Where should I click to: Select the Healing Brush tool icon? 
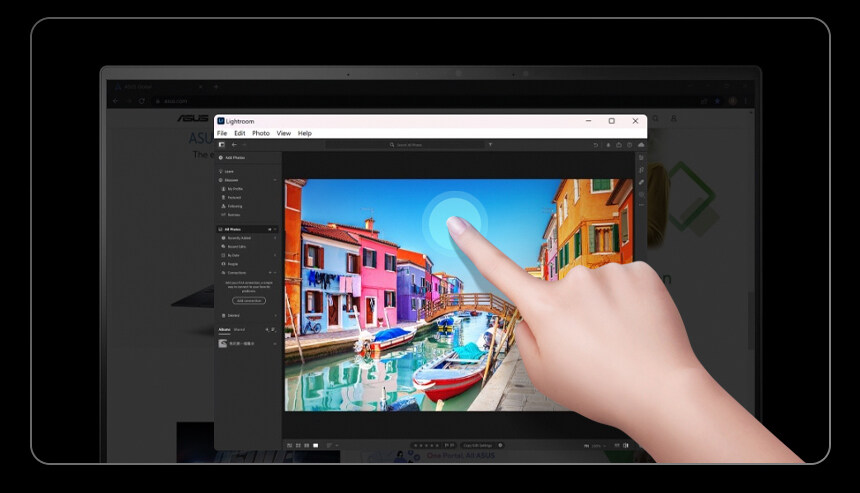[641, 182]
